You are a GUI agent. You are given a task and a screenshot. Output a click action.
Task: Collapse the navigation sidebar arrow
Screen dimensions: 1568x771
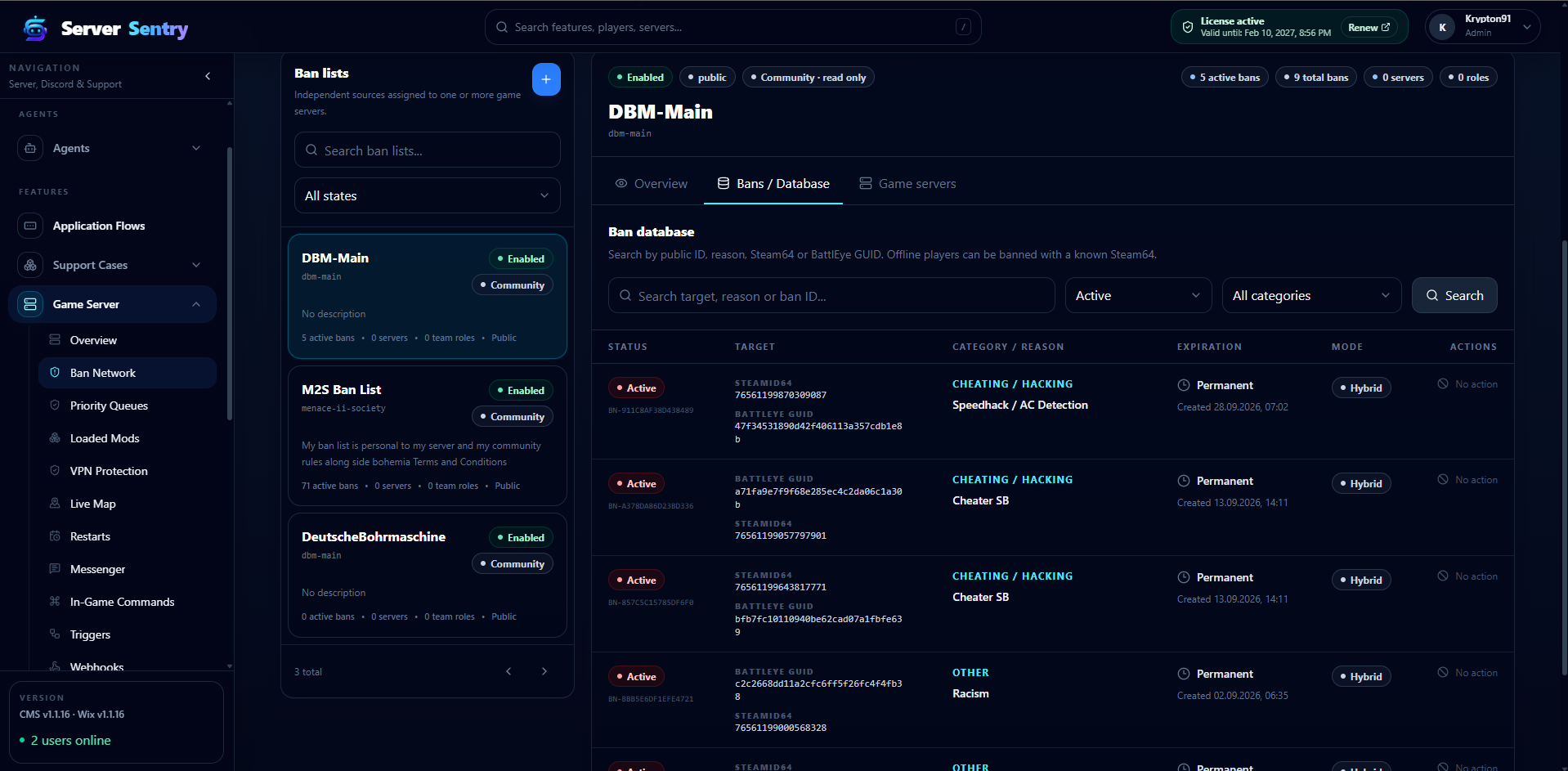pyautogui.click(x=208, y=76)
